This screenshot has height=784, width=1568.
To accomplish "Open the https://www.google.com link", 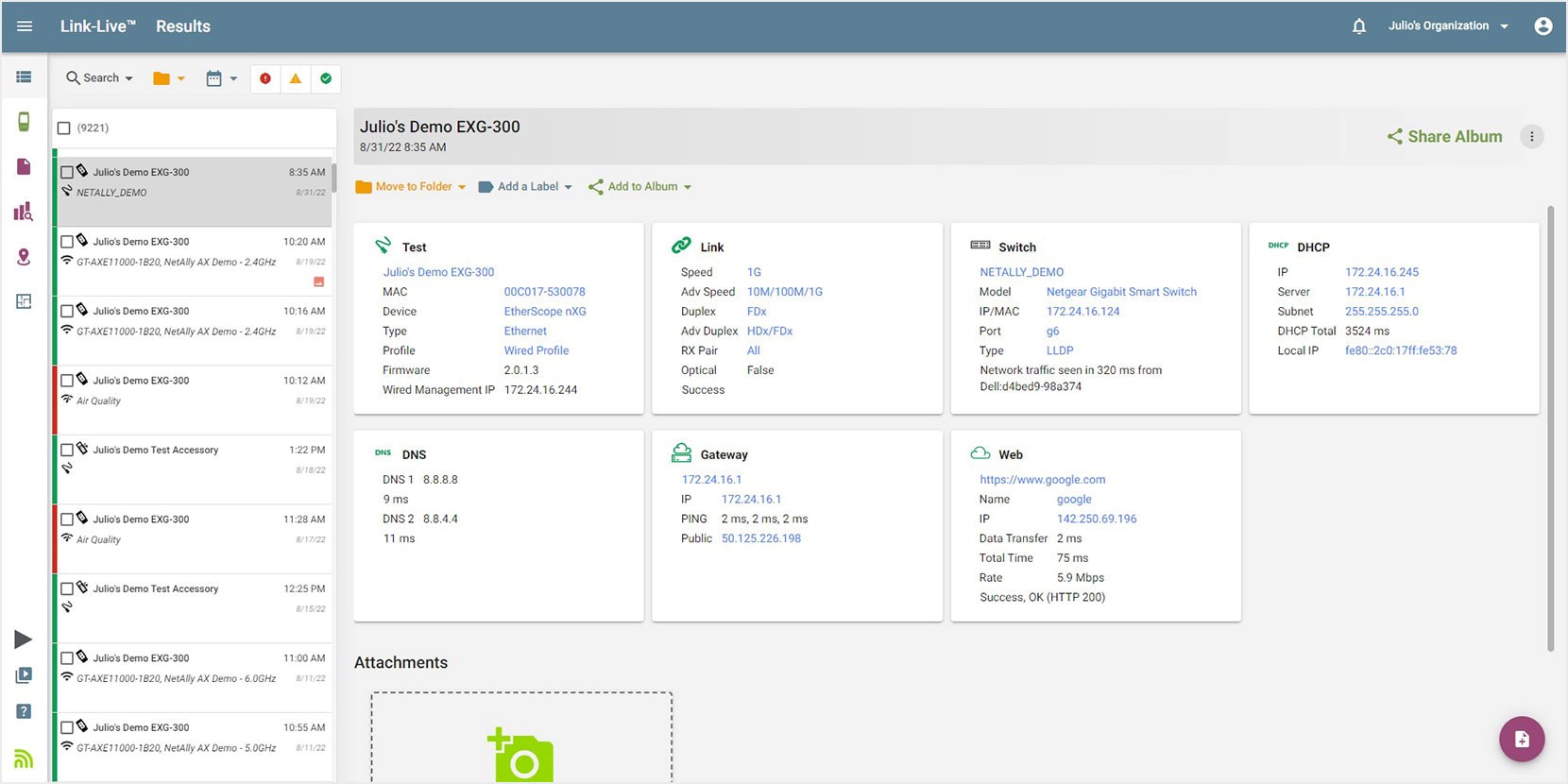I will (x=1042, y=480).
